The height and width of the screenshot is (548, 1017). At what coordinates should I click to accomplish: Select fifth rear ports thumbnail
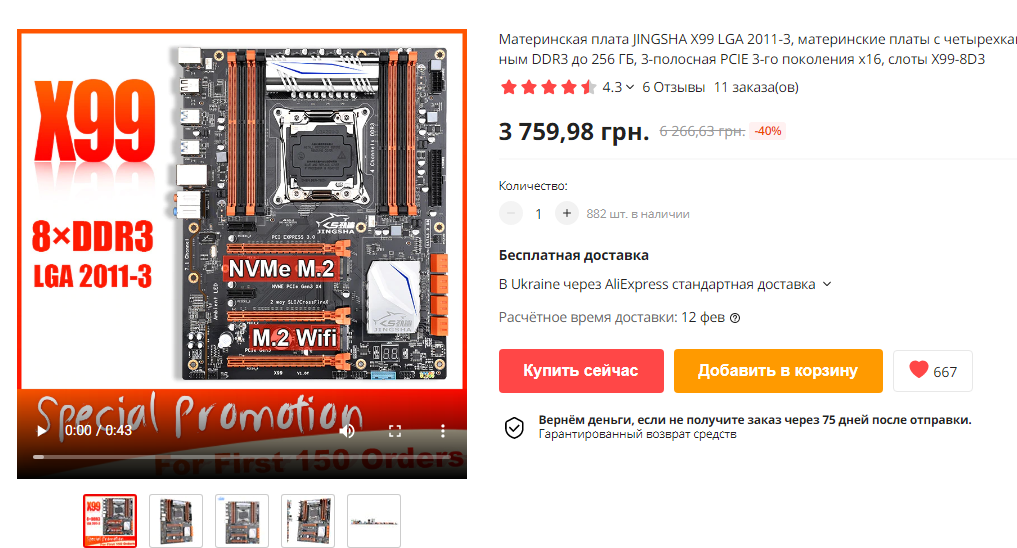374,521
